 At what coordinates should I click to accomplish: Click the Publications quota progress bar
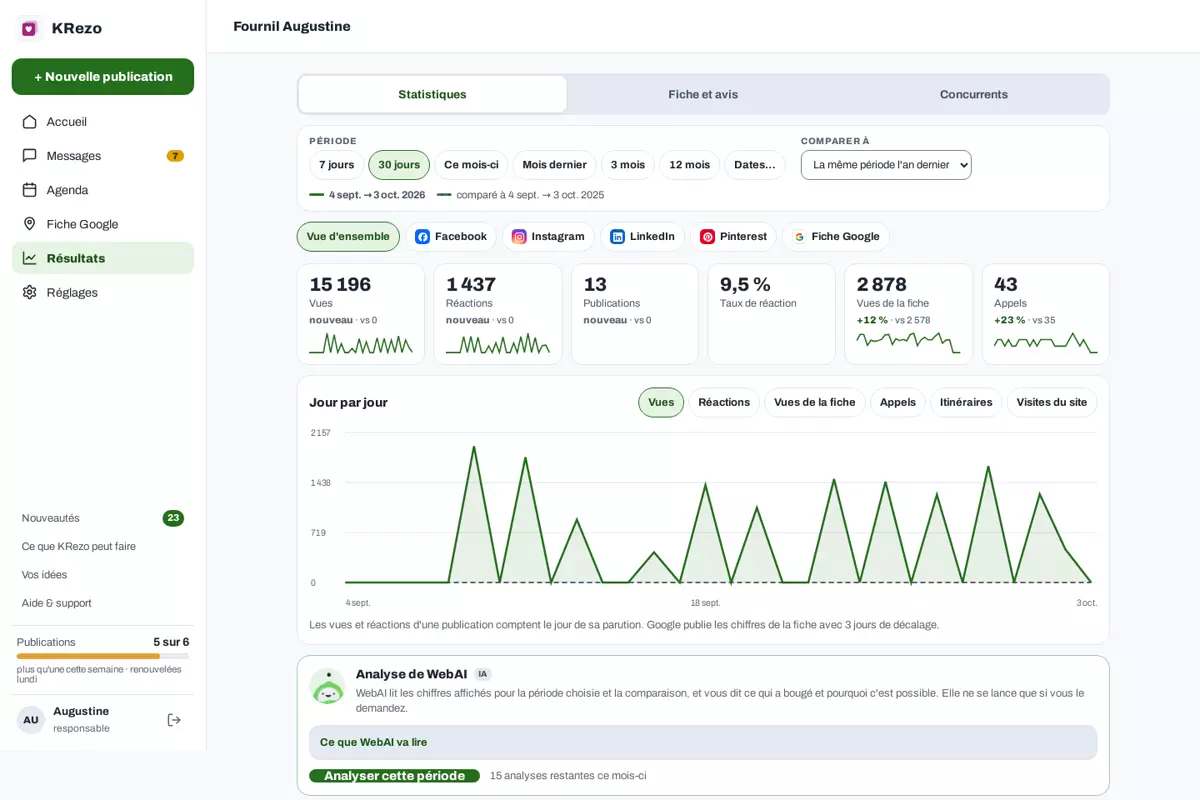[x=103, y=656]
